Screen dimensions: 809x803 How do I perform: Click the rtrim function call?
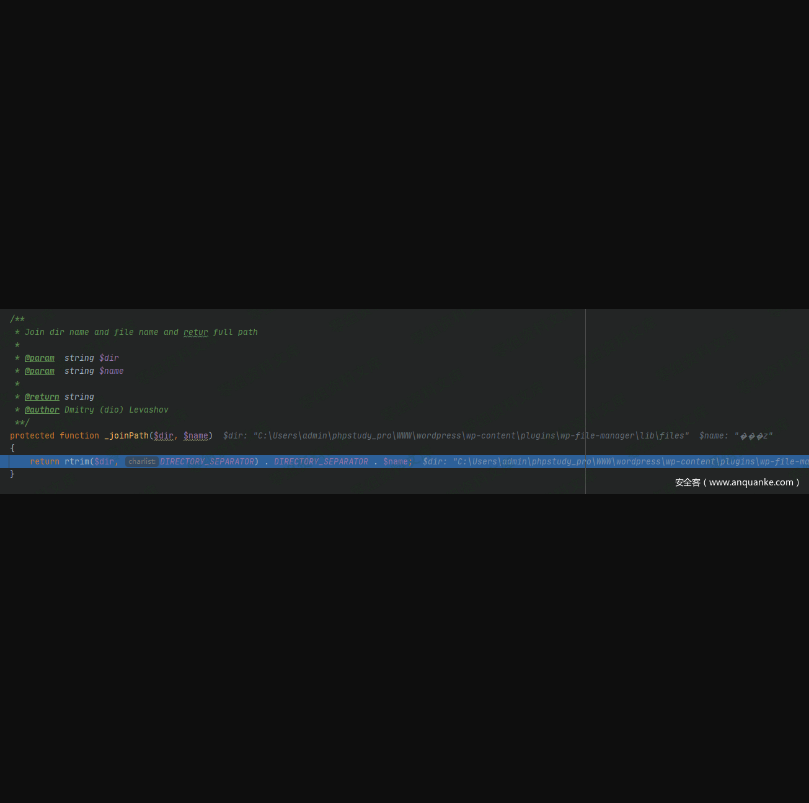pyautogui.click(x=76, y=462)
